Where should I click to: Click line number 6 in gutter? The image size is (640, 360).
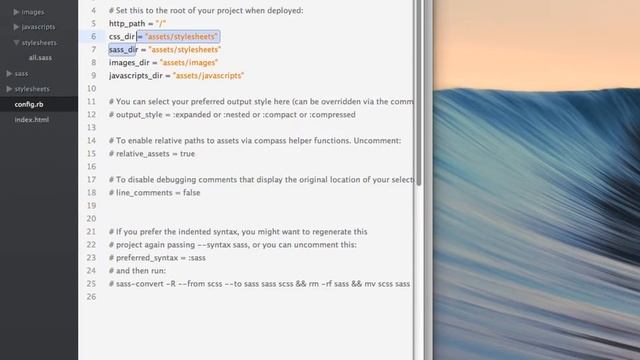coord(93,36)
